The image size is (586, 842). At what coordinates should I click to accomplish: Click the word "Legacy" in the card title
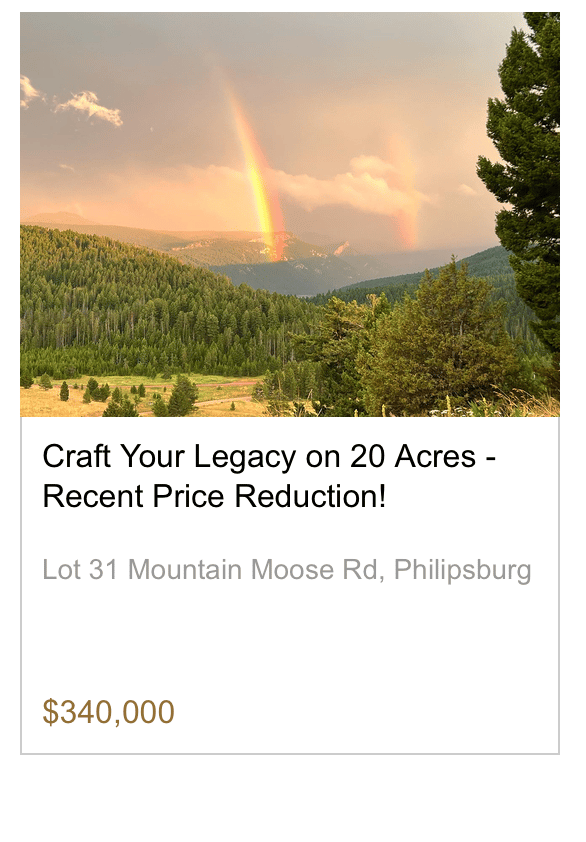(x=244, y=458)
